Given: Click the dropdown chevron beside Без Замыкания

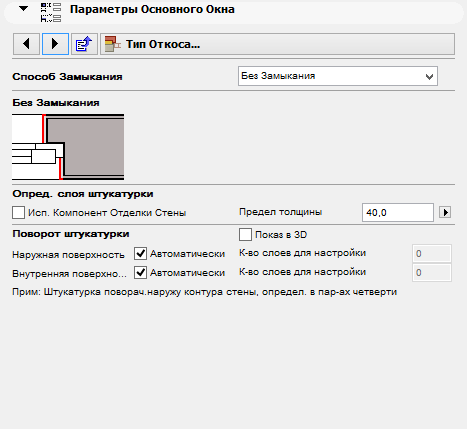Looking at the screenshot, I should pyautogui.click(x=429, y=77).
